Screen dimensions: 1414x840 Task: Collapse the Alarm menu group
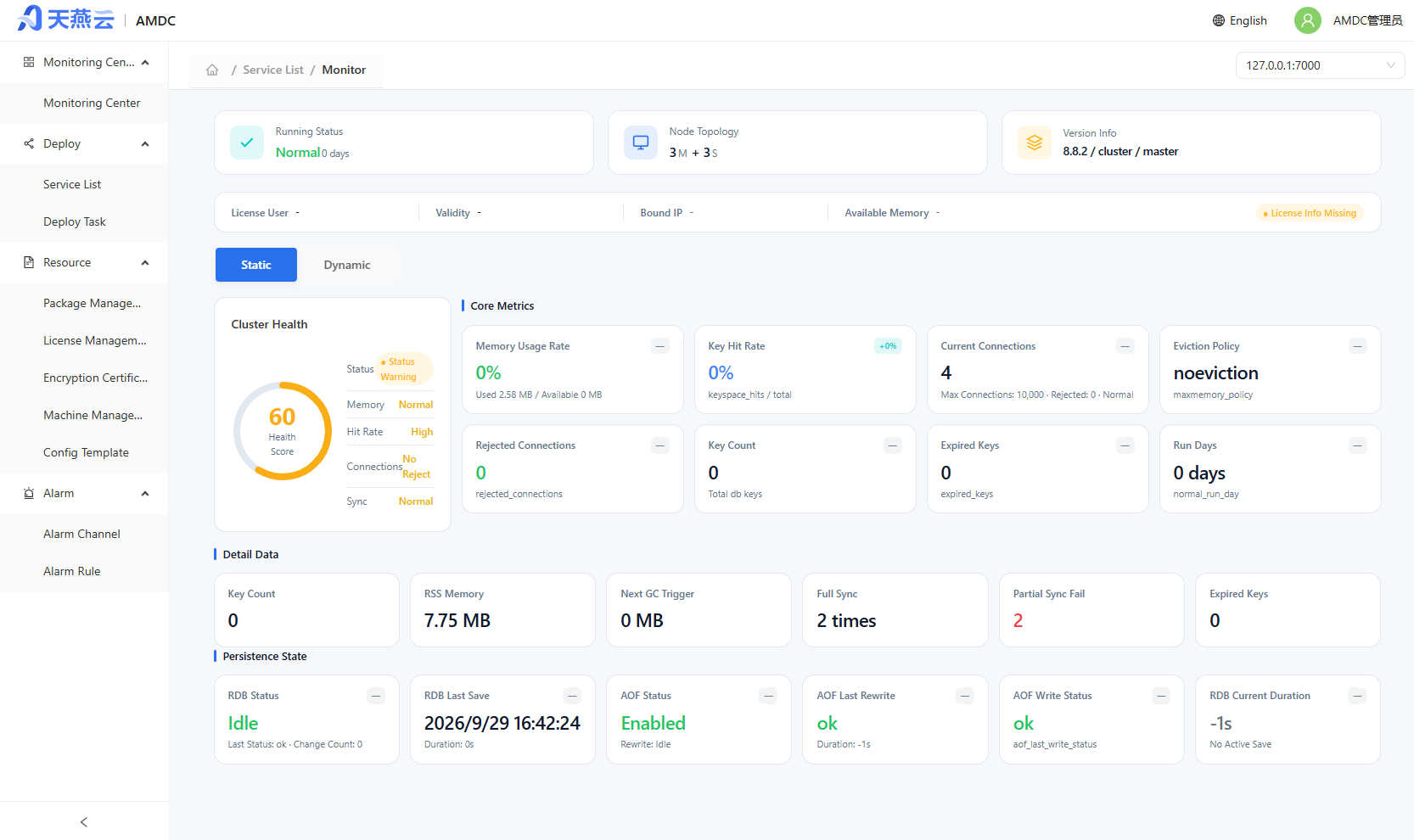pos(84,493)
